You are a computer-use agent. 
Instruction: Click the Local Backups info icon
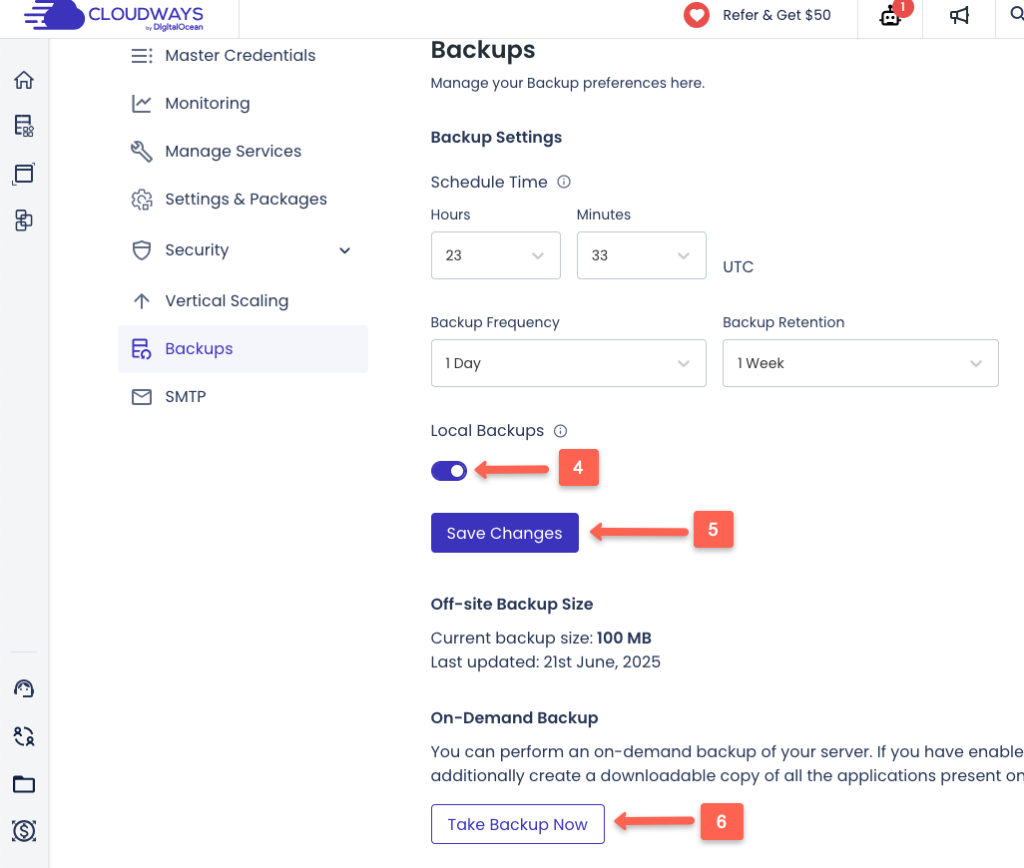[x=560, y=430]
